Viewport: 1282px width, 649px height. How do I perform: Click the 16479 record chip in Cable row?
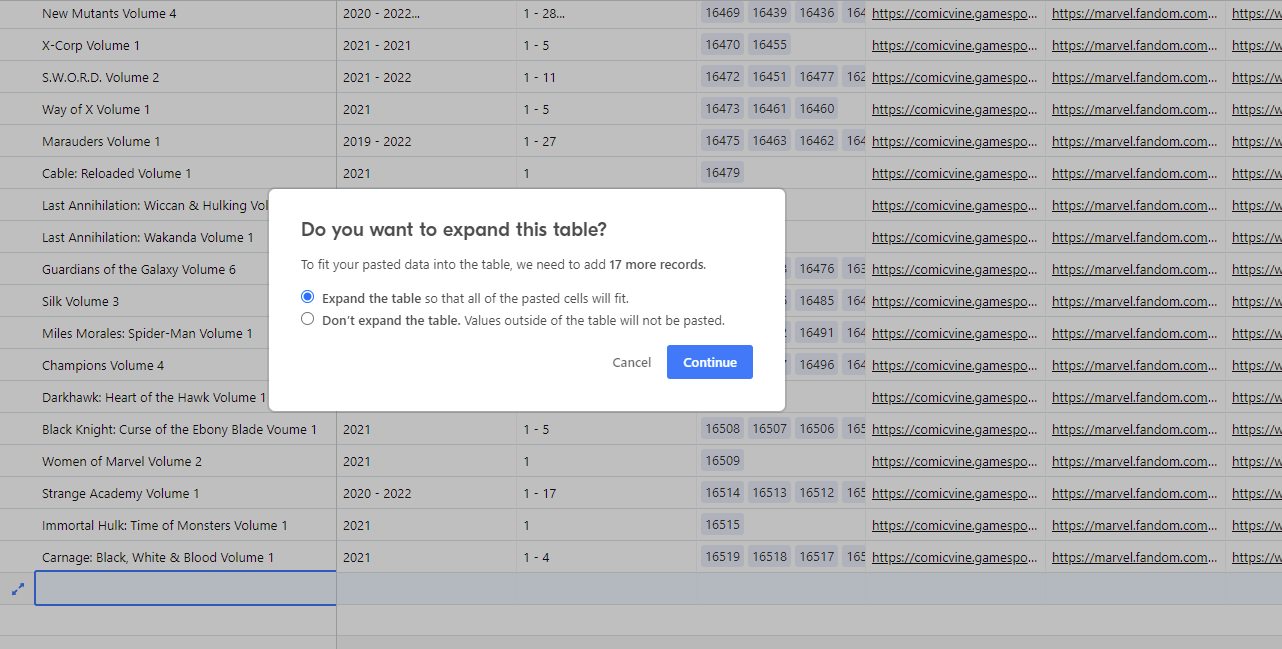pyautogui.click(x=722, y=172)
